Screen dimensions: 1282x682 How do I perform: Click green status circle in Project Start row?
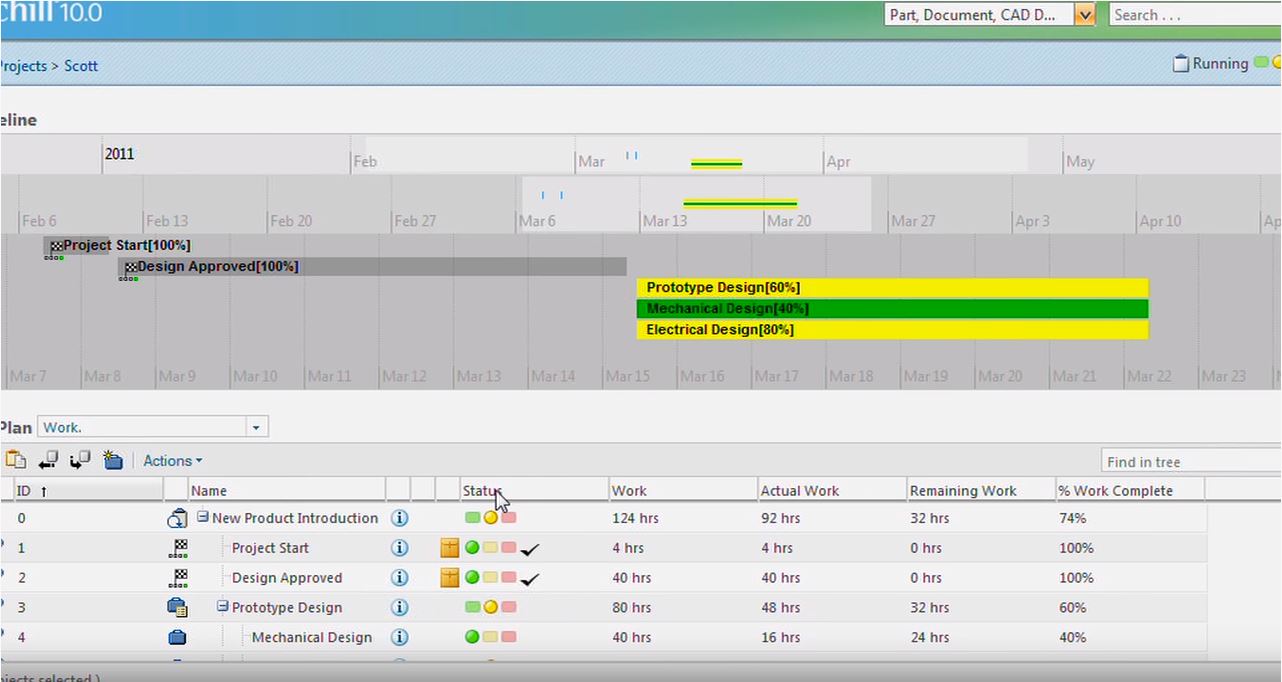472,548
